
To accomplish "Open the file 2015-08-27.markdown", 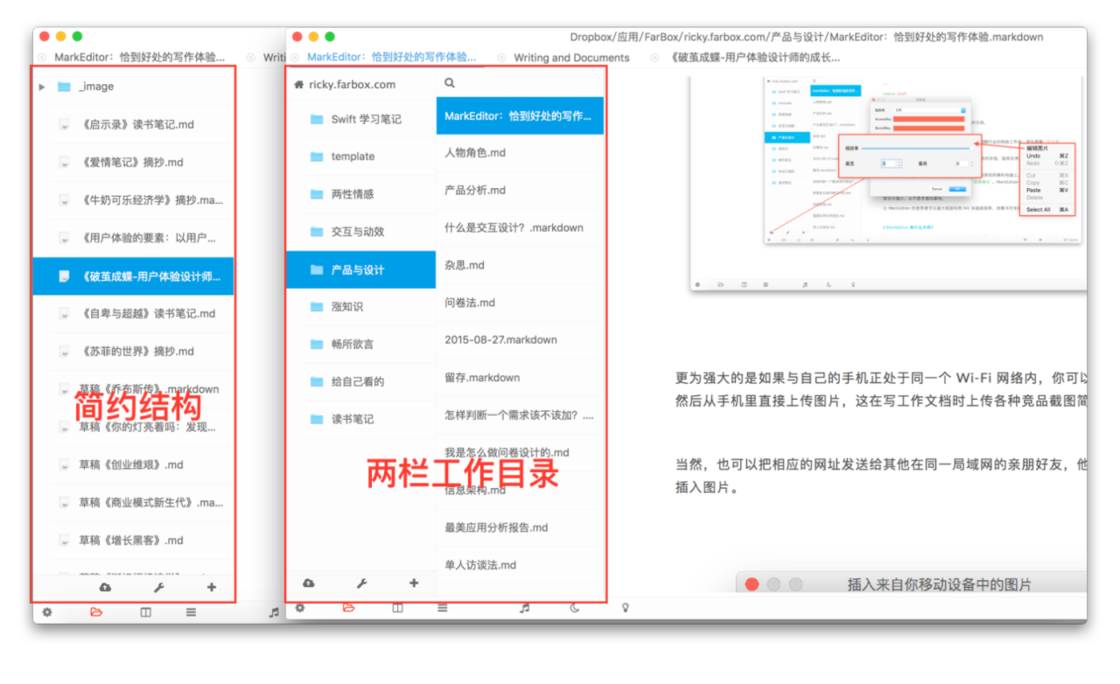I will tap(520, 340).
